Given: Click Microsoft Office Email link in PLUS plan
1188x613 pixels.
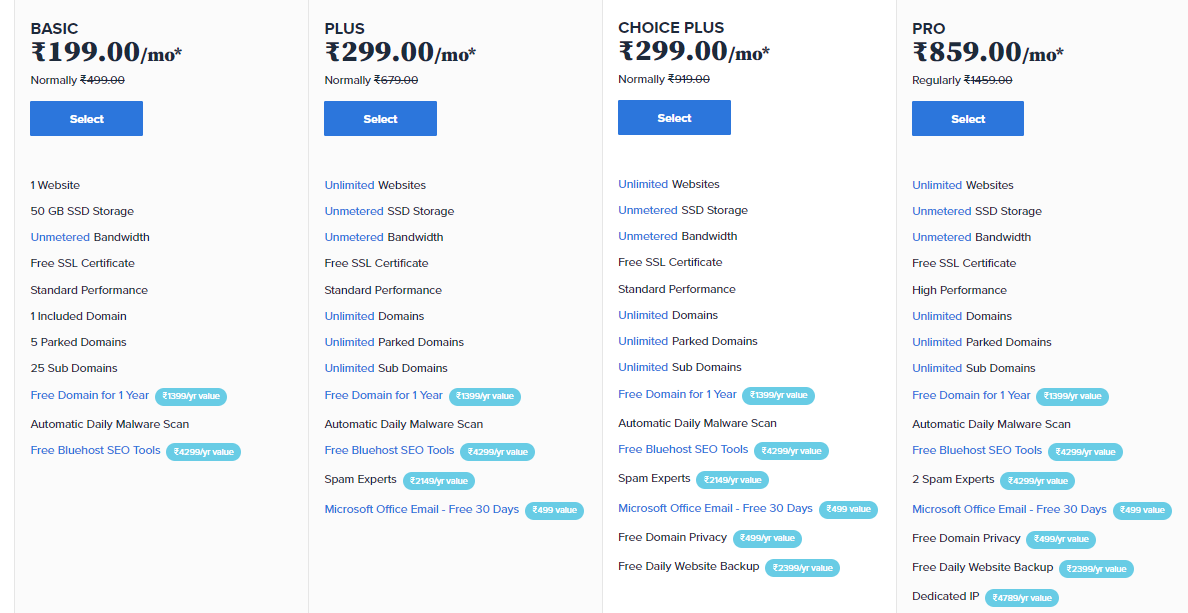Looking at the screenshot, I should click(421, 509).
